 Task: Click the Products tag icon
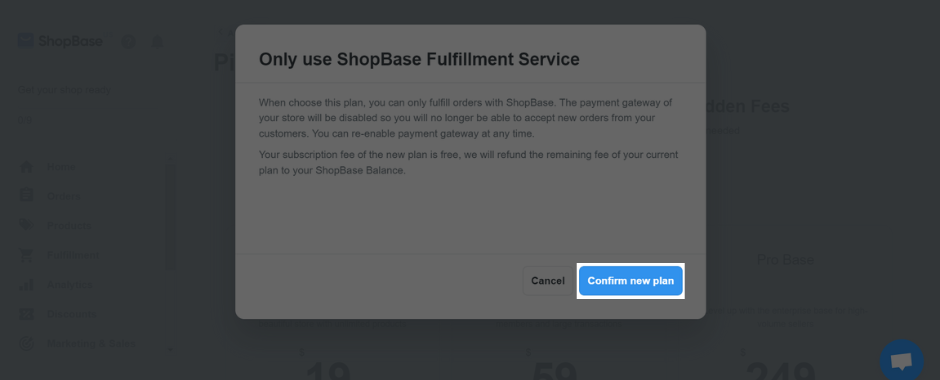(26, 225)
